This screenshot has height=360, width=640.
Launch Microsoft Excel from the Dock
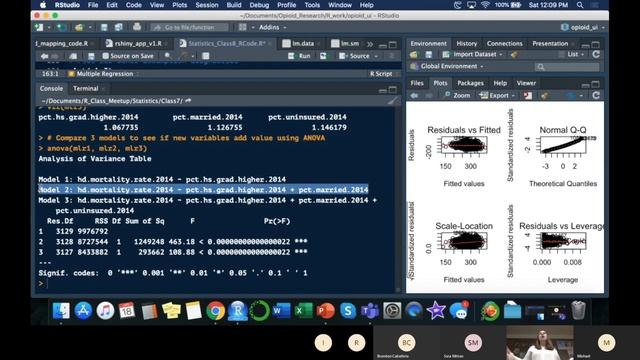click(x=303, y=311)
